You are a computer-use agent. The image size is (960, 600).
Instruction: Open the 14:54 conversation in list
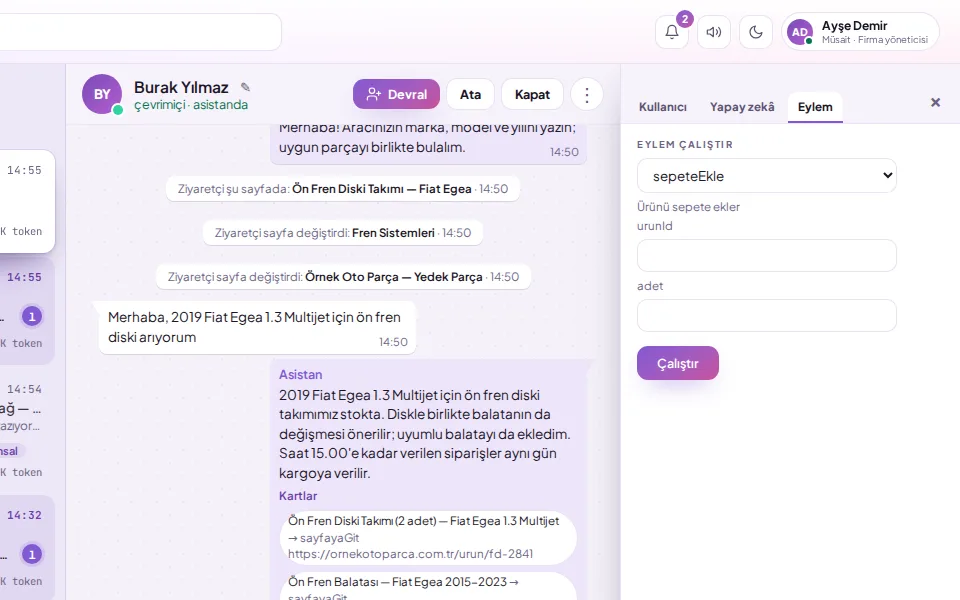click(x=26, y=430)
